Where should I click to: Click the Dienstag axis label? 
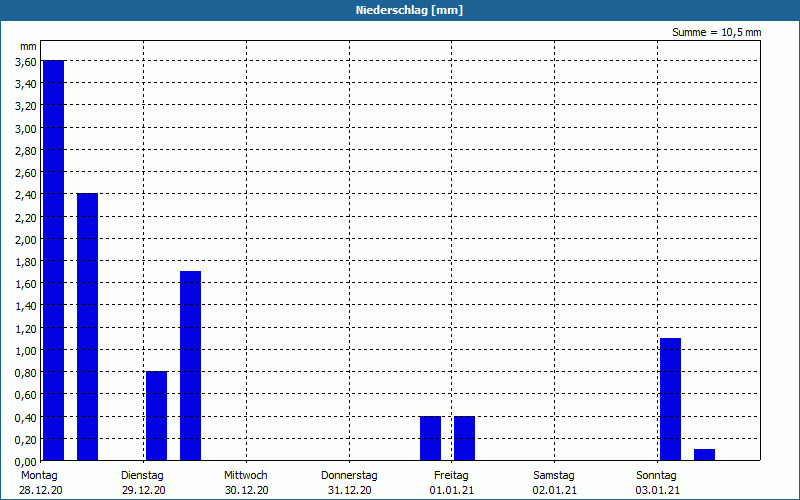point(142,476)
